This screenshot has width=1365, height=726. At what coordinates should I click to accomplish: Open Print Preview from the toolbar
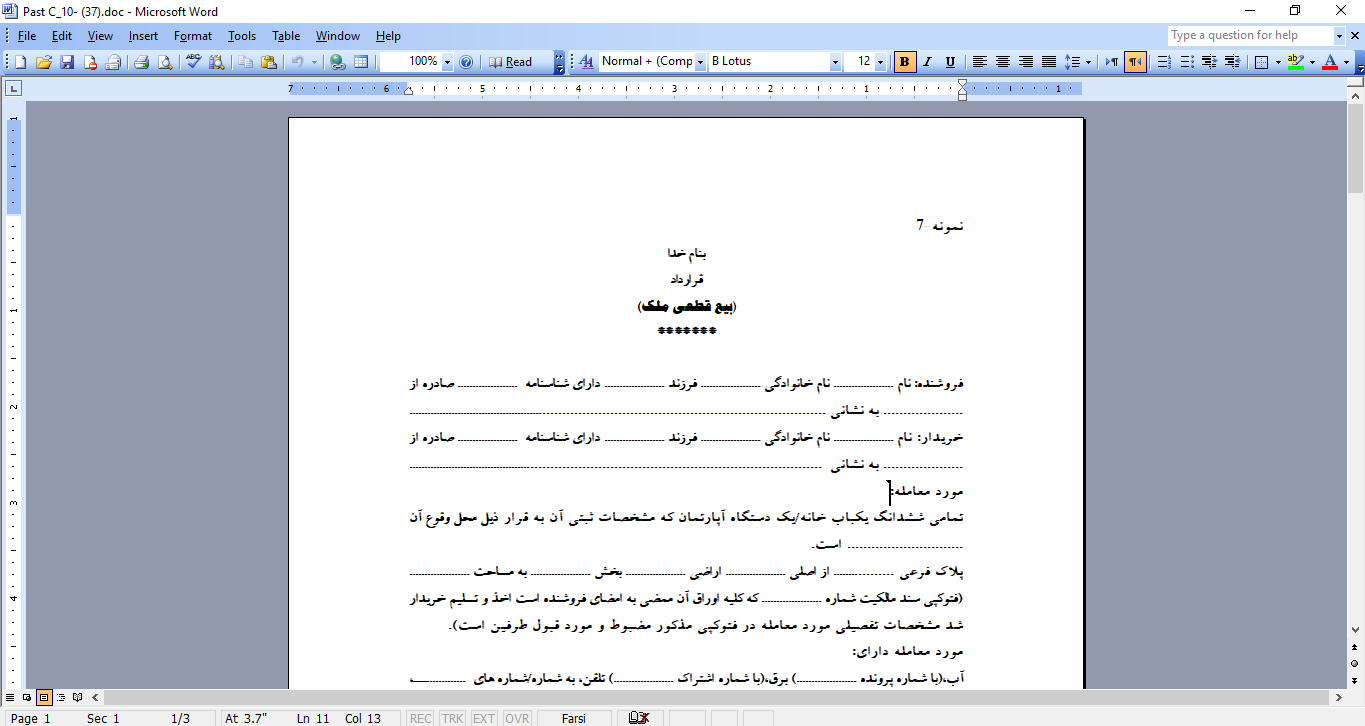coord(164,62)
